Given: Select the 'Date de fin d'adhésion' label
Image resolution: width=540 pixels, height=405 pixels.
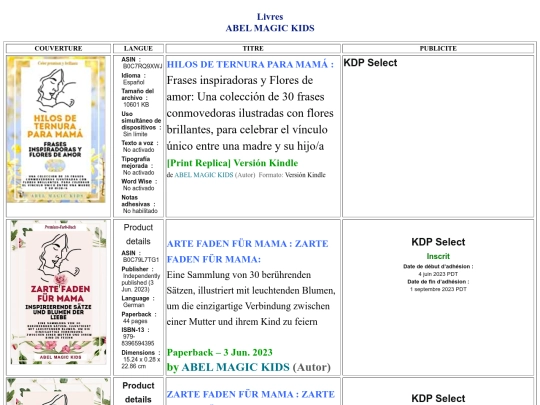Looking at the screenshot, I should (x=438, y=282).
